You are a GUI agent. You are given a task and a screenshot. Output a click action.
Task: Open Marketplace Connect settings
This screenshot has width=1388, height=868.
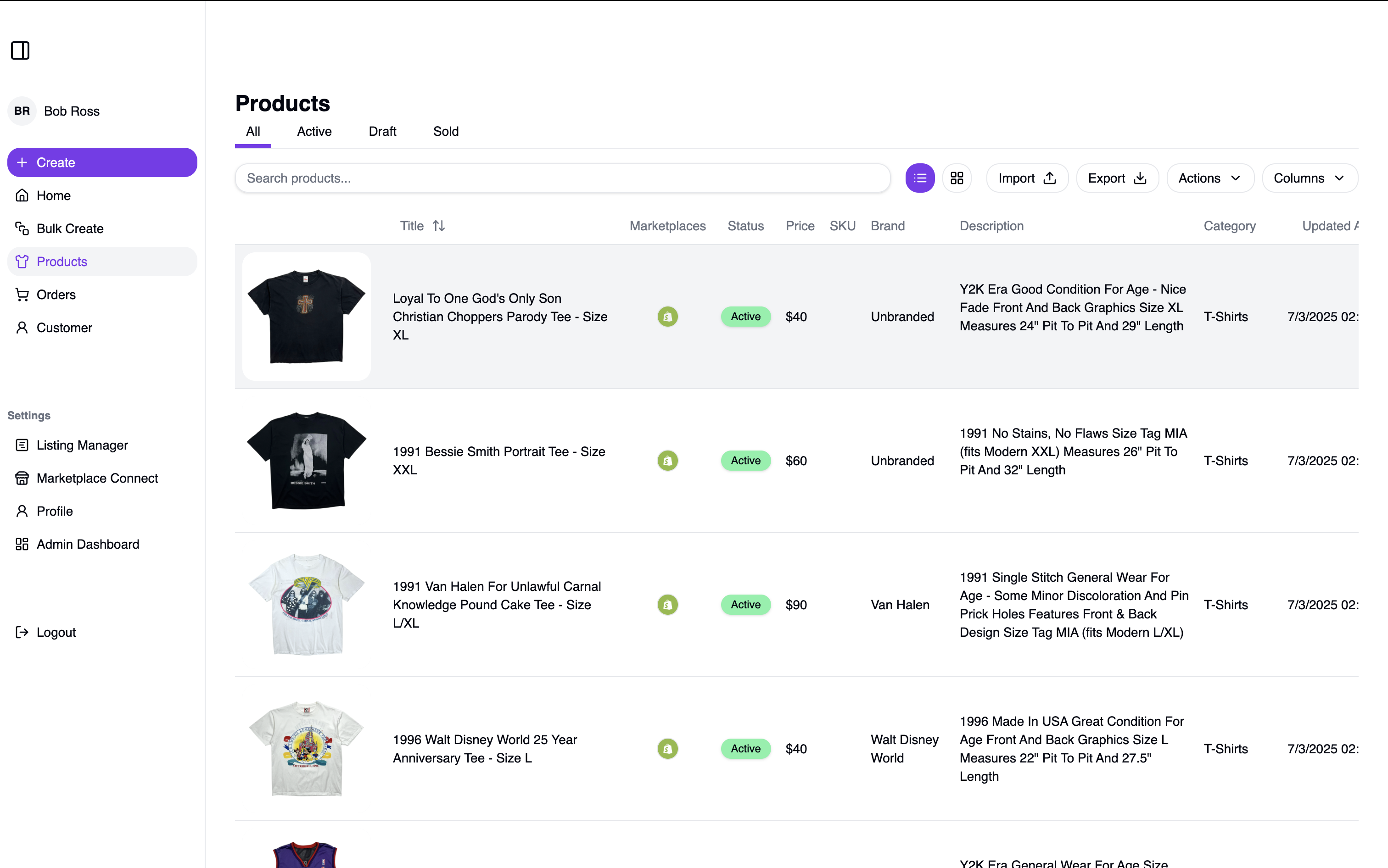click(102, 478)
